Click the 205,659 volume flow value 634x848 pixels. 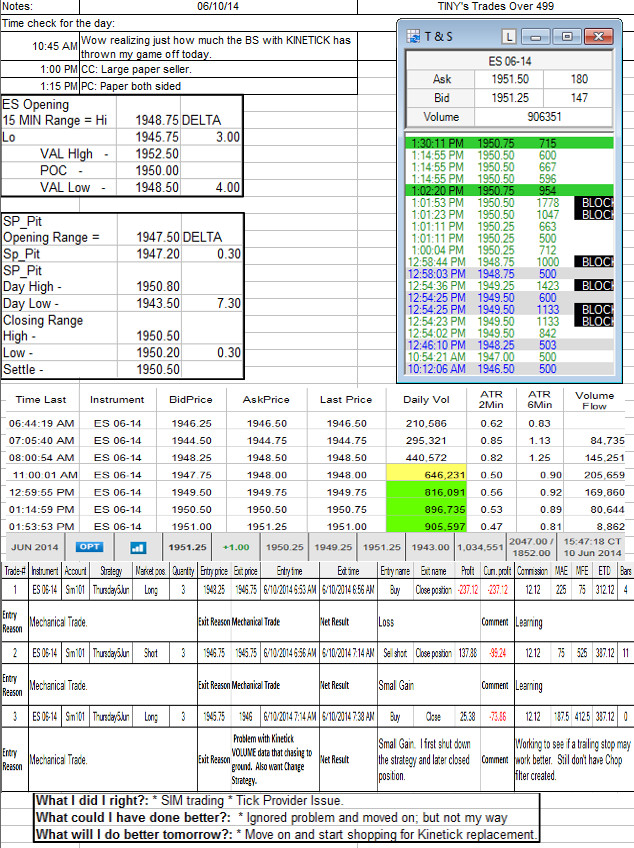[x=604, y=475]
